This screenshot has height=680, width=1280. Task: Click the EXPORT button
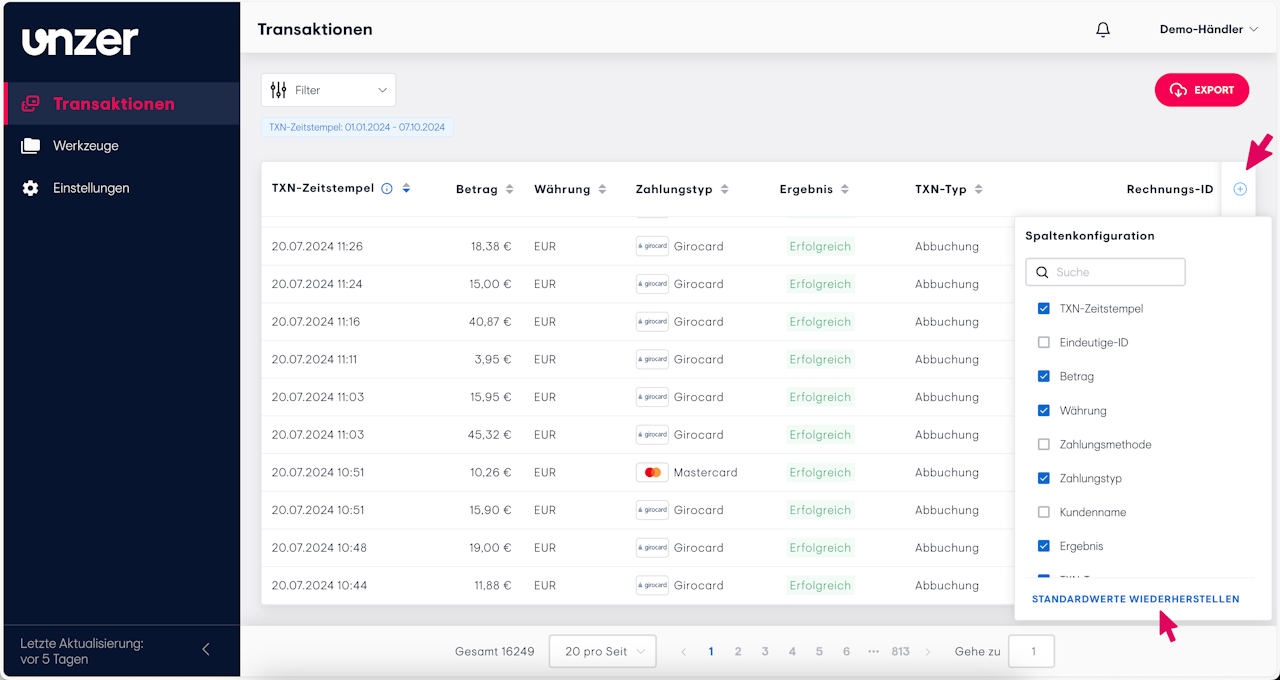(1201, 90)
